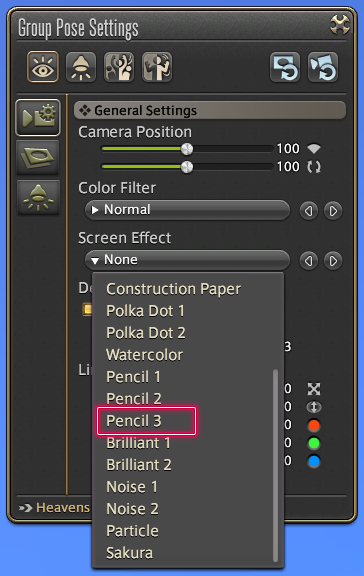
Task: Click the speech bubble reset icon
Action: point(285,67)
